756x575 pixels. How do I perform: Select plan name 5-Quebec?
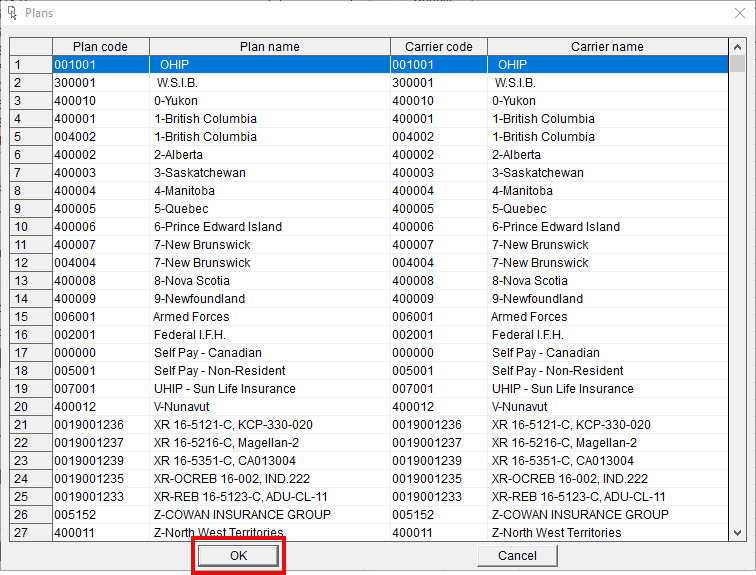[x=270, y=209]
